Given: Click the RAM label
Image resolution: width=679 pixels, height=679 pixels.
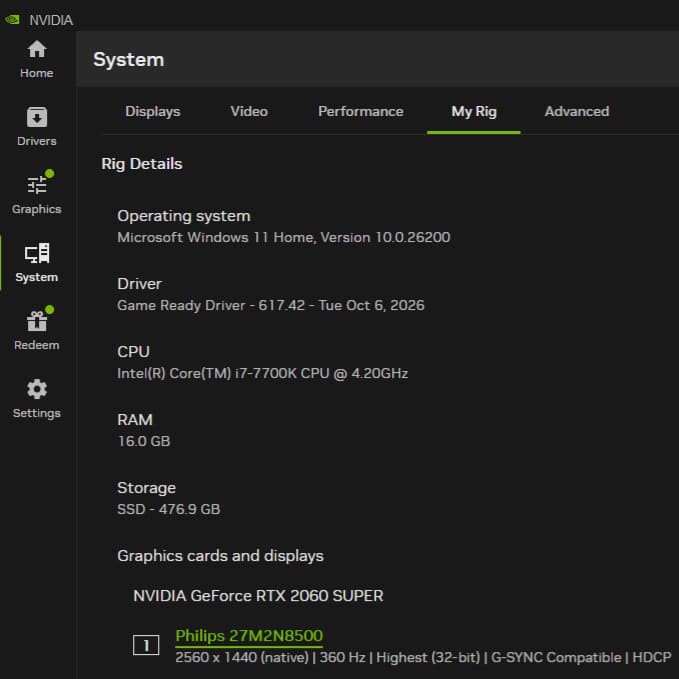Looking at the screenshot, I should (x=135, y=420).
